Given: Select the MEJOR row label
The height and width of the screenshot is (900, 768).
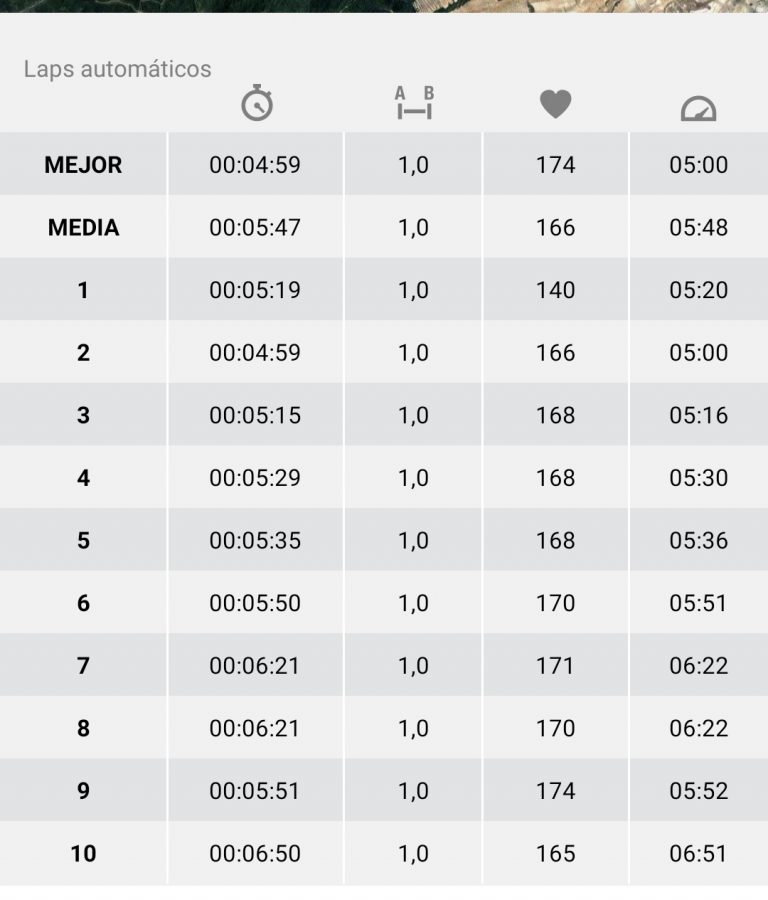Looking at the screenshot, I should tap(83, 165).
